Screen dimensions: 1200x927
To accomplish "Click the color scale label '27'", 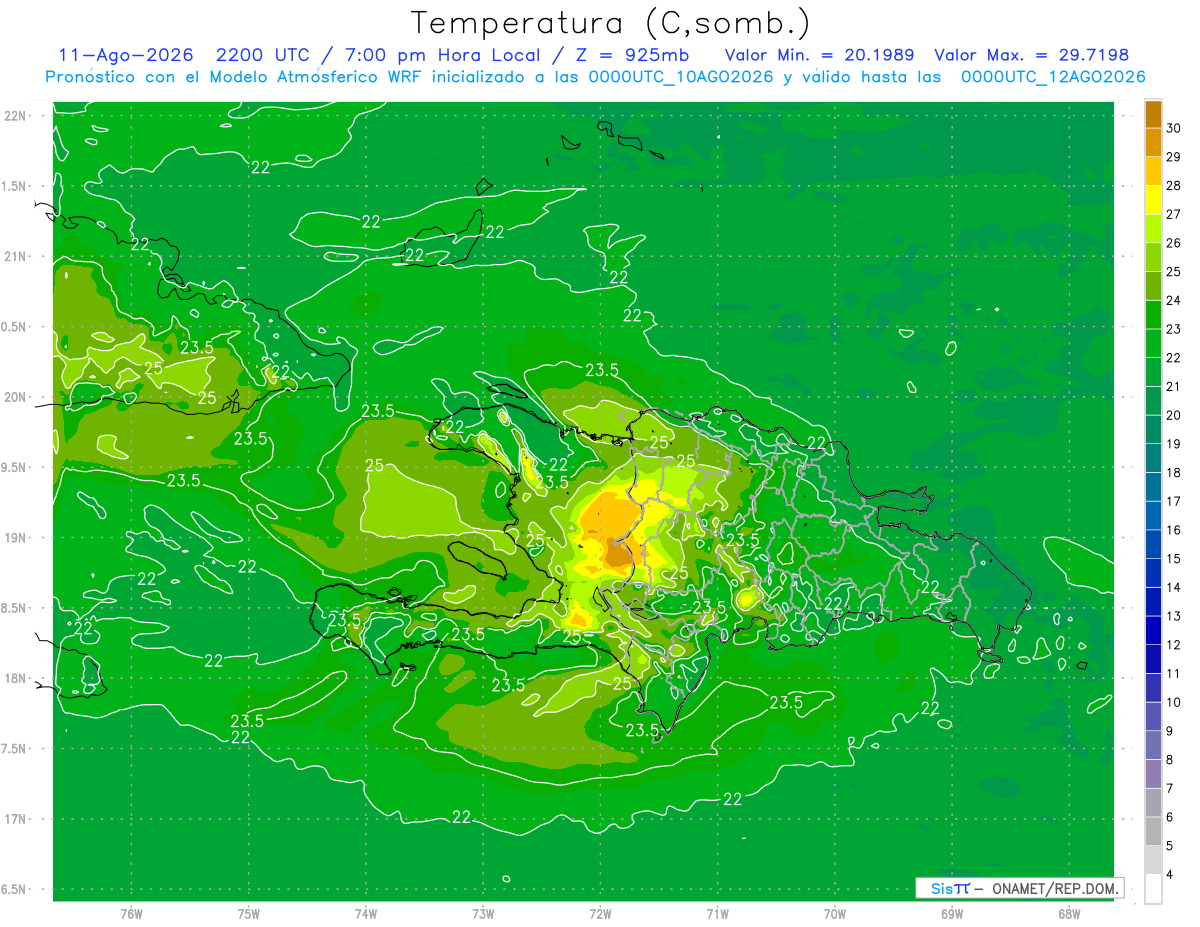I will pyautogui.click(x=1174, y=215).
